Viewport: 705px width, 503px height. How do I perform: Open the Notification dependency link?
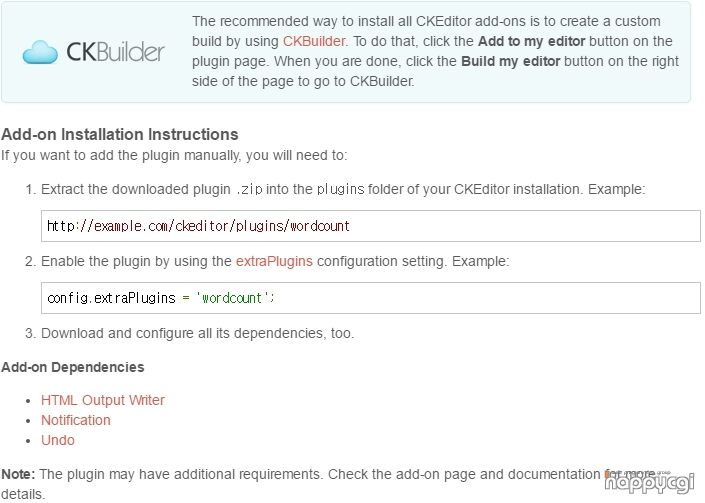pos(76,420)
